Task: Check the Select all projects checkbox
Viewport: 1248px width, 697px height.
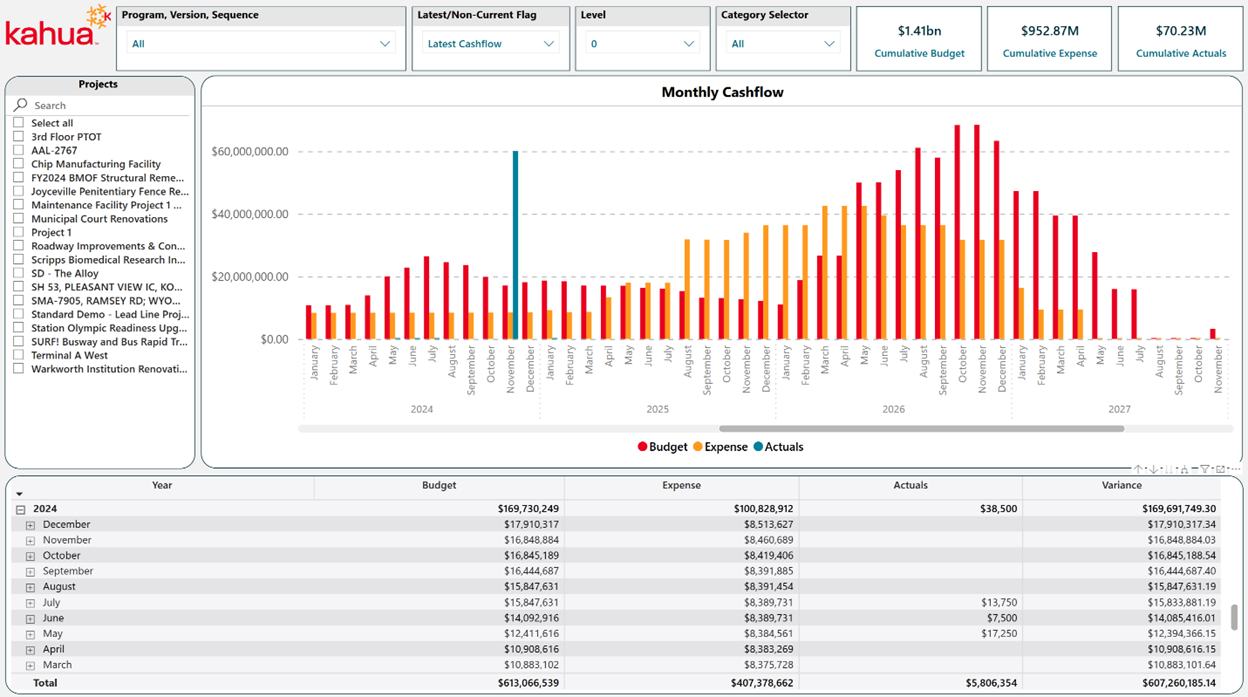Action: [x=18, y=123]
